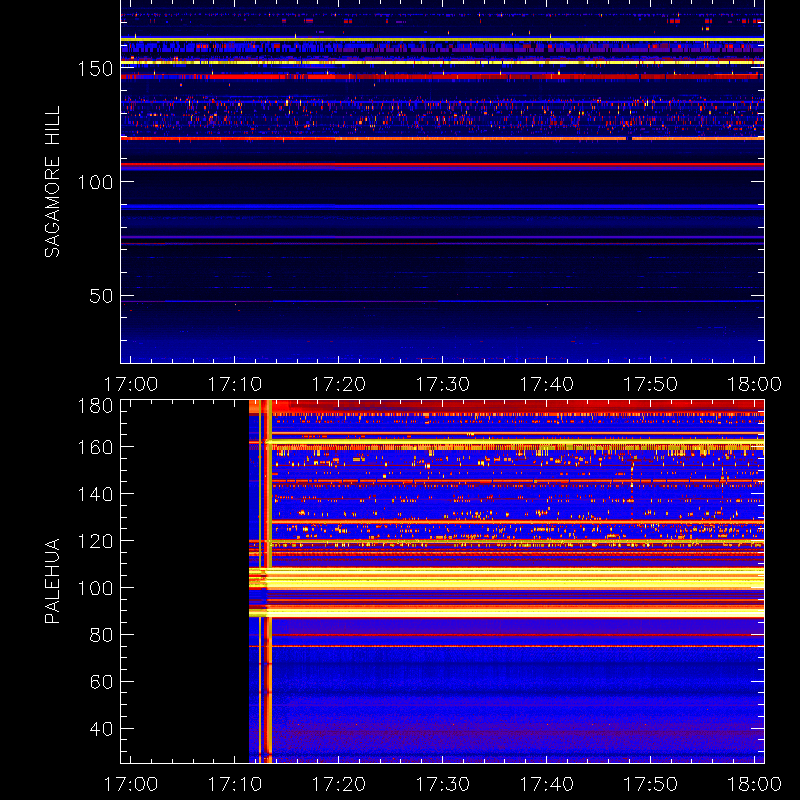800x800 pixels.
Task: Click 17:00 time label under Sagamore Hill plot
Action: (x=131, y=384)
